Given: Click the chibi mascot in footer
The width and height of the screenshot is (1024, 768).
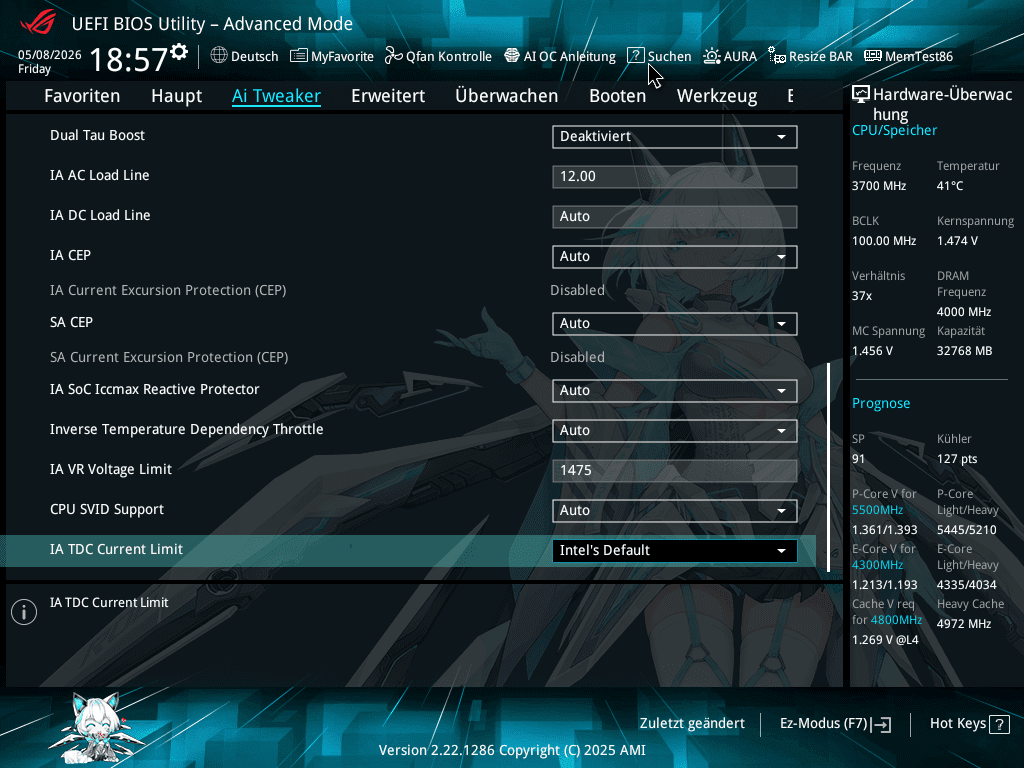Looking at the screenshot, I should pos(97,728).
